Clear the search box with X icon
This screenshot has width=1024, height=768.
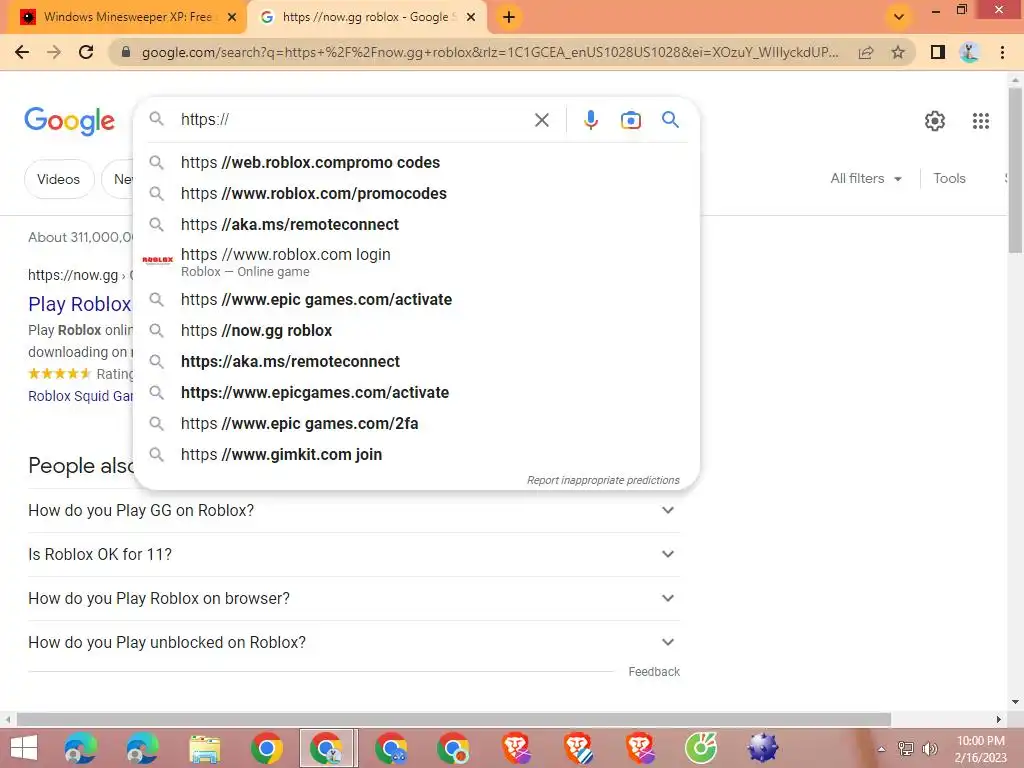[541, 120]
